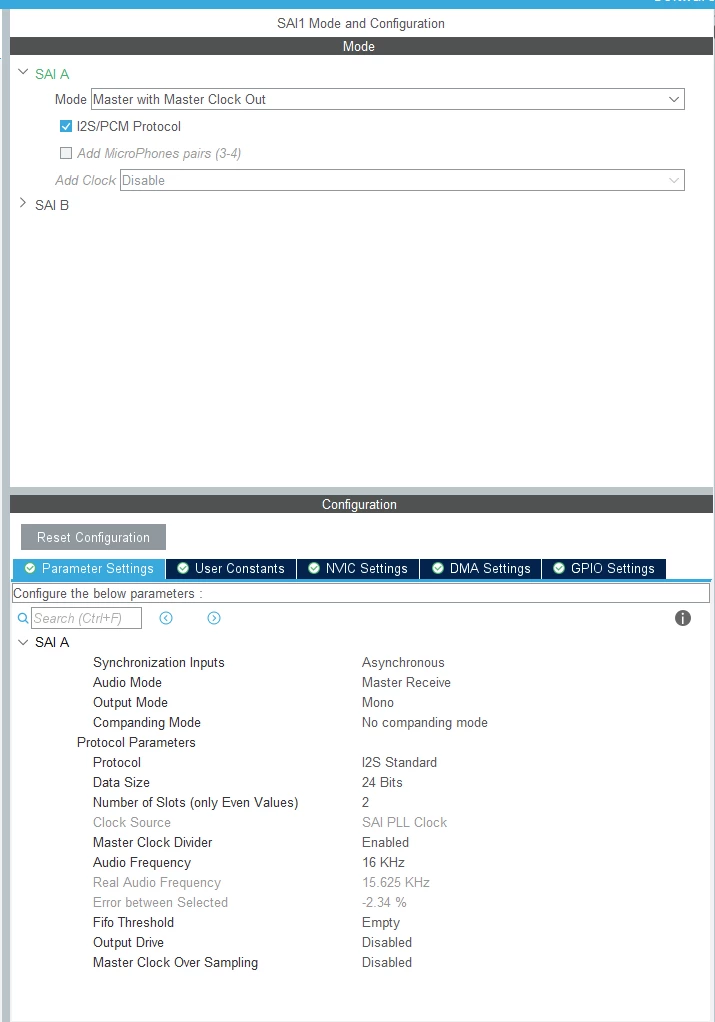Check Add MicroPhones pairs (3-4) checkbox
This screenshot has height=1022, width=715.
click(66, 153)
